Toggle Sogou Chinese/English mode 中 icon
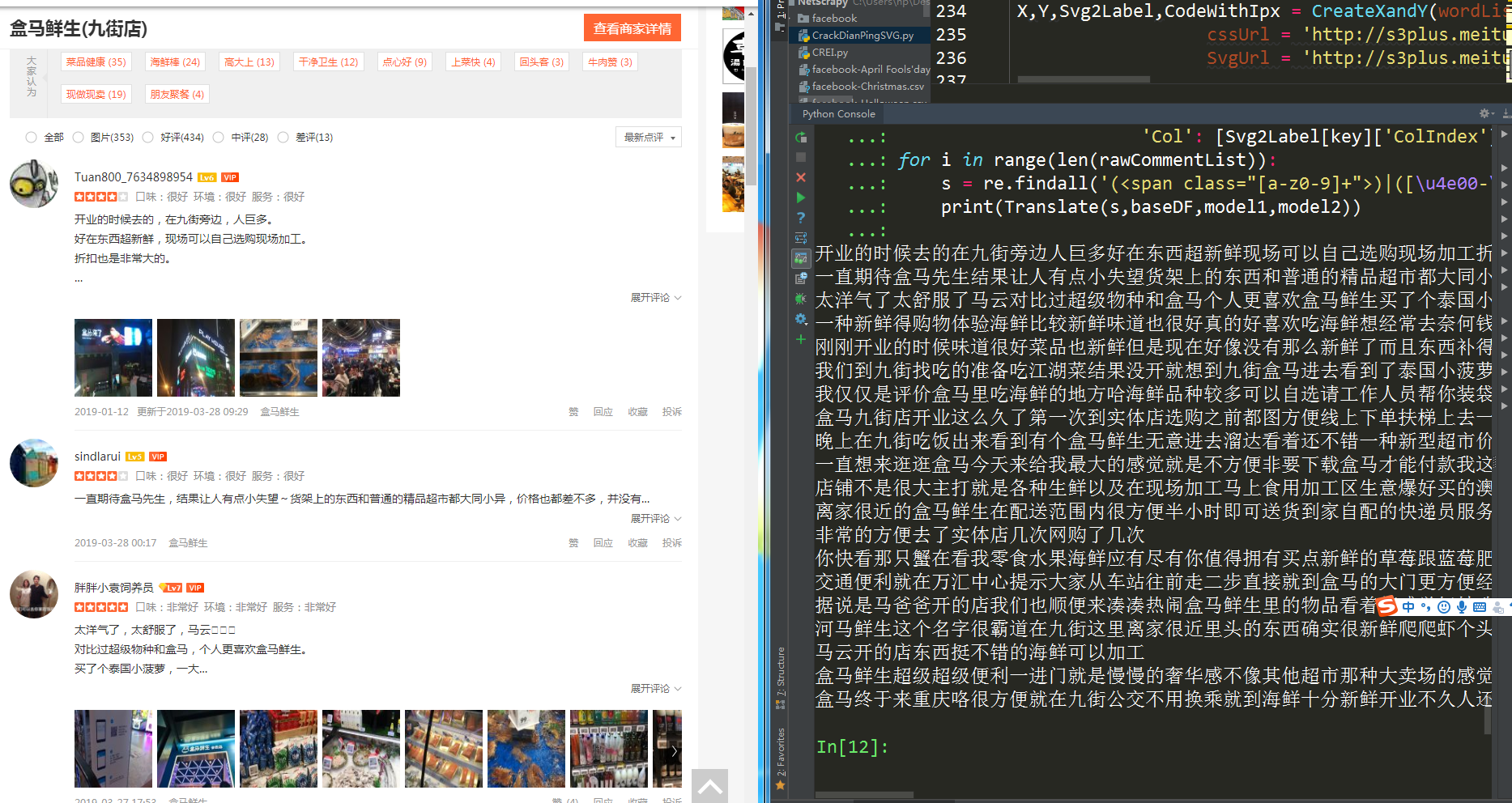1512x803 pixels. 1408,606
